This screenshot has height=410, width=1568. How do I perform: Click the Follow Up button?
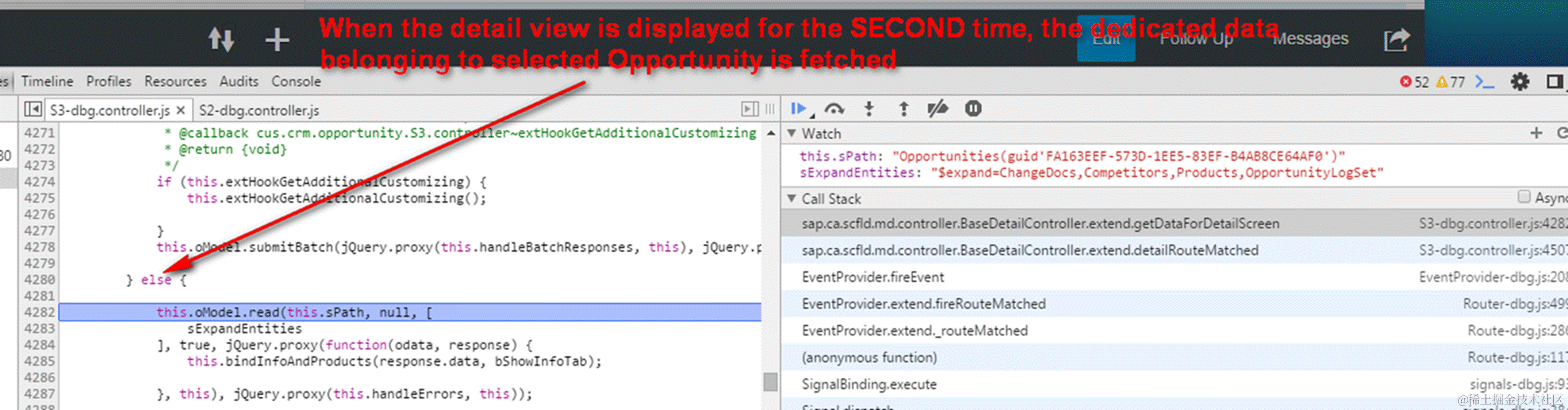1196,39
